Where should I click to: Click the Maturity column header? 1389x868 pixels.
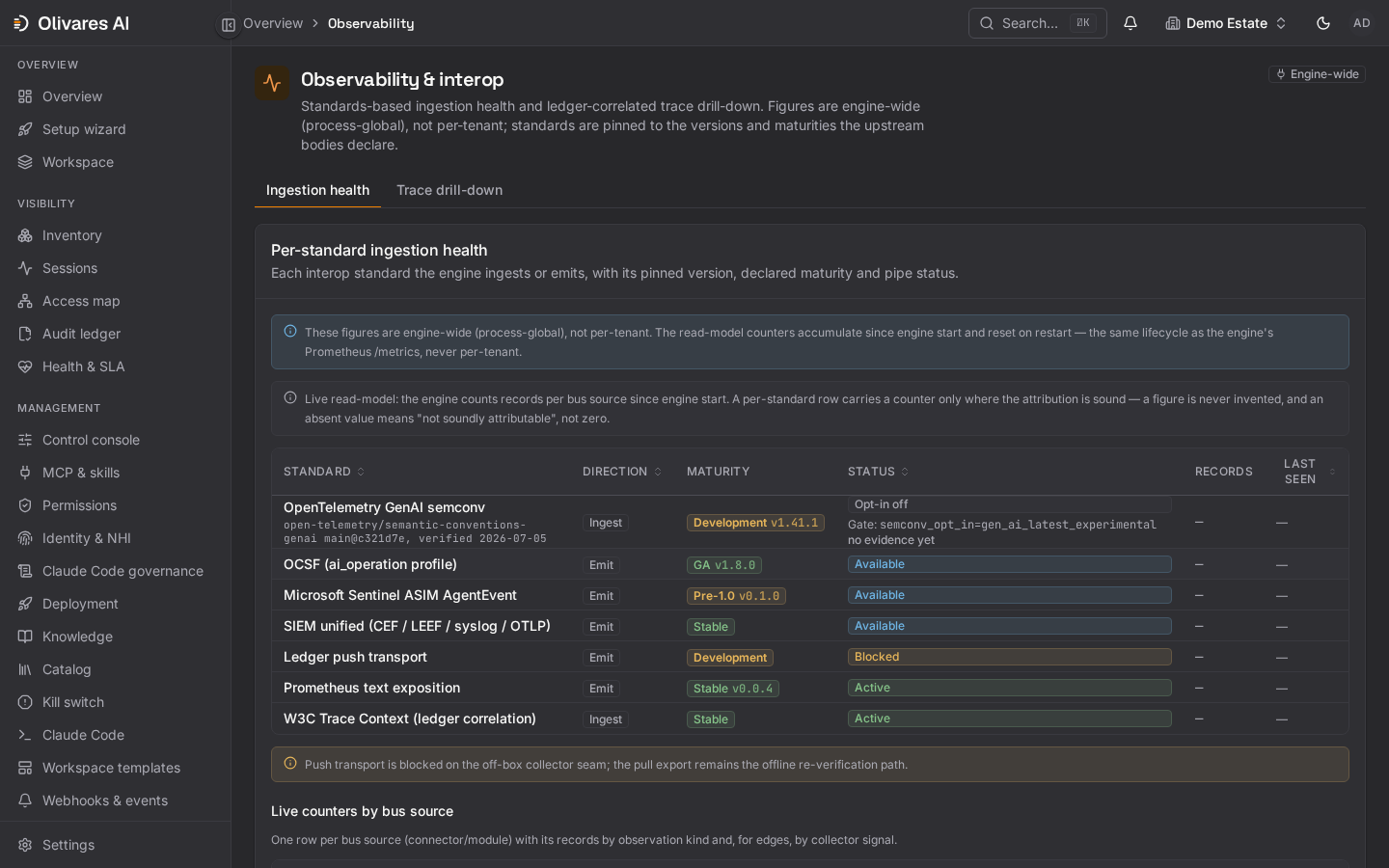[x=718, y=472]
